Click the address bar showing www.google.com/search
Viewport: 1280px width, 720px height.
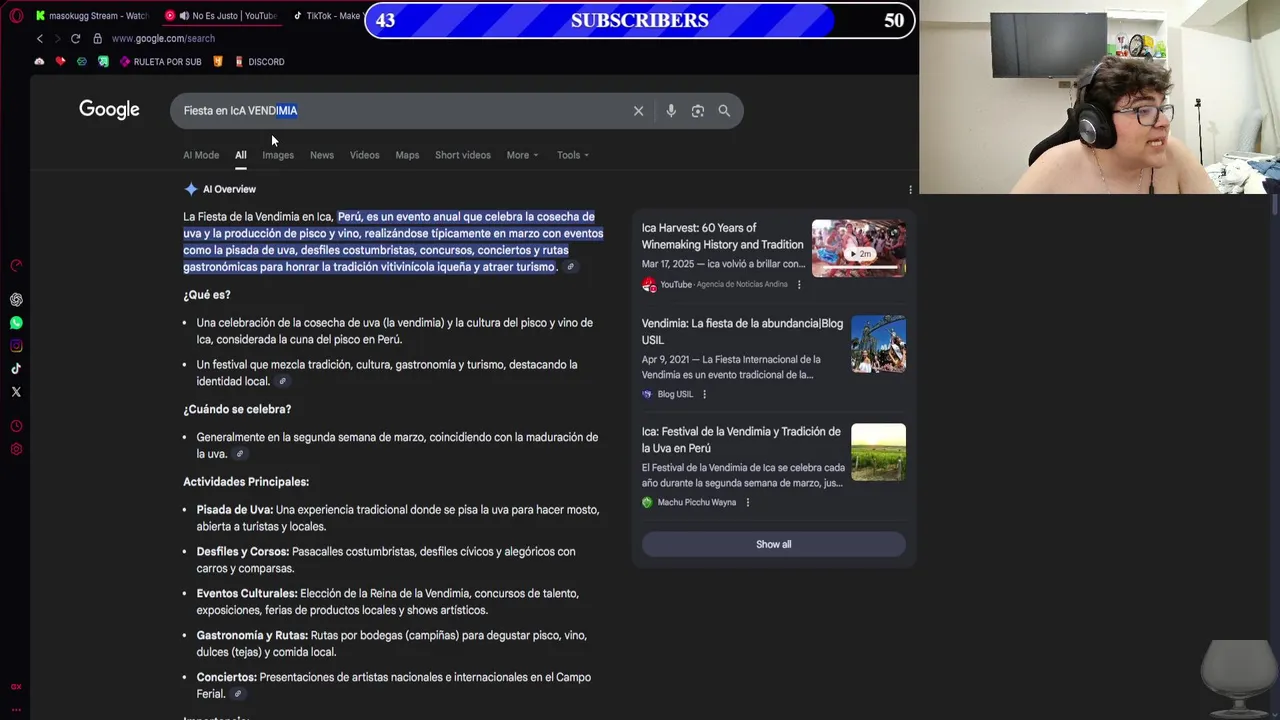(163, 38)
